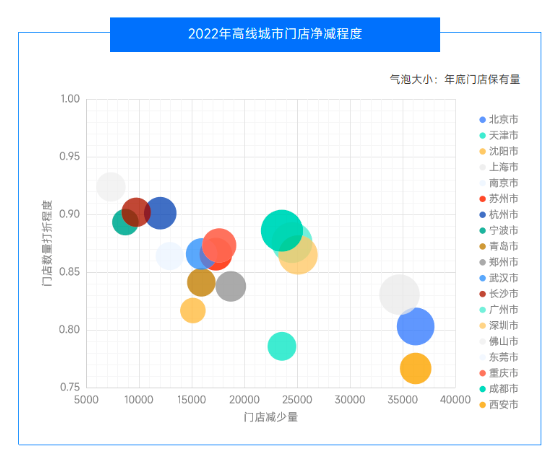
Task: Click the 成都市 legend entry
Action: (x=499, y=389)
